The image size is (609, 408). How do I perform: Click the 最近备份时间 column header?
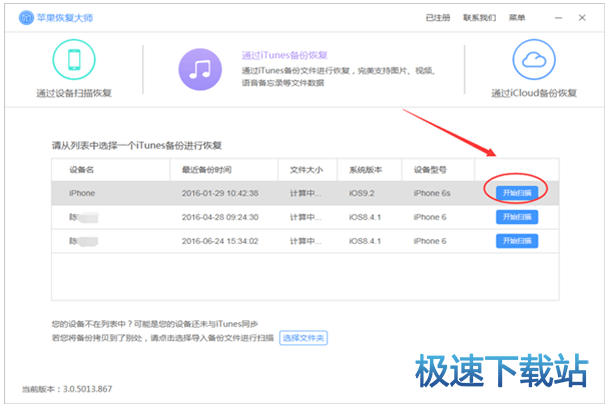click(207, 170)
